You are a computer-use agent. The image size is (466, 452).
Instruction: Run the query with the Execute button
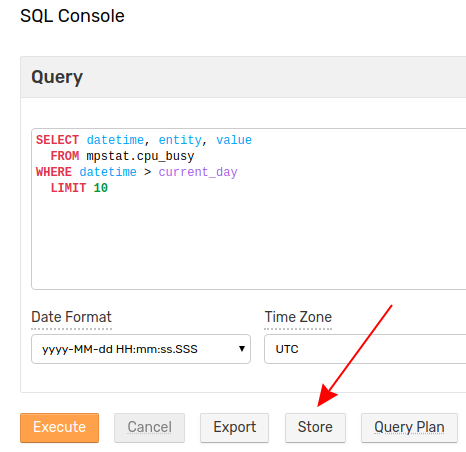(59, 428)
